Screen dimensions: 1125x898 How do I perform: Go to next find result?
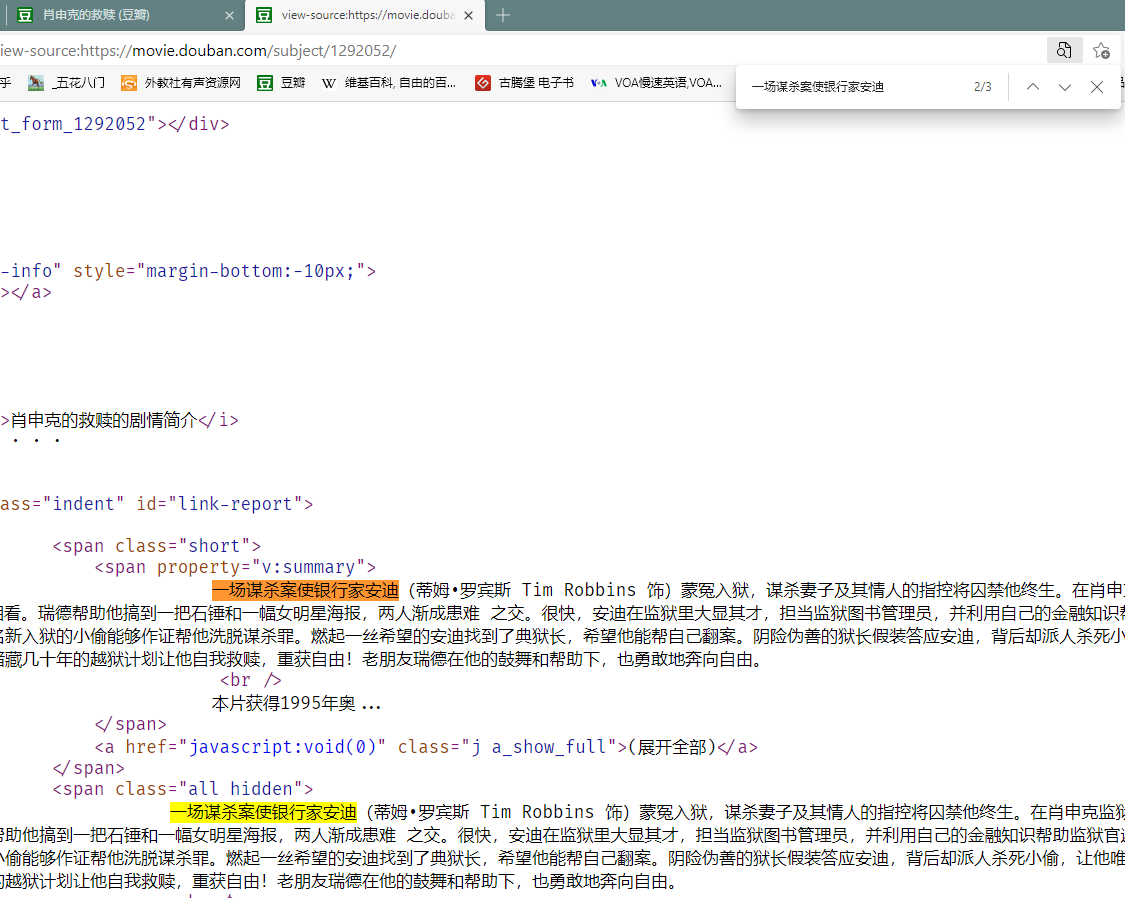tap(1065, 87)
